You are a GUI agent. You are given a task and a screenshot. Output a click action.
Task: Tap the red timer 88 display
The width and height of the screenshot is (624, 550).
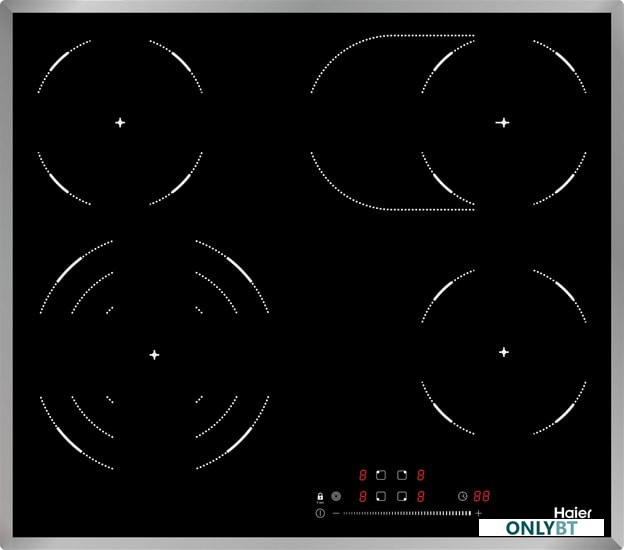pyautogui.click(x=481, y=495)
